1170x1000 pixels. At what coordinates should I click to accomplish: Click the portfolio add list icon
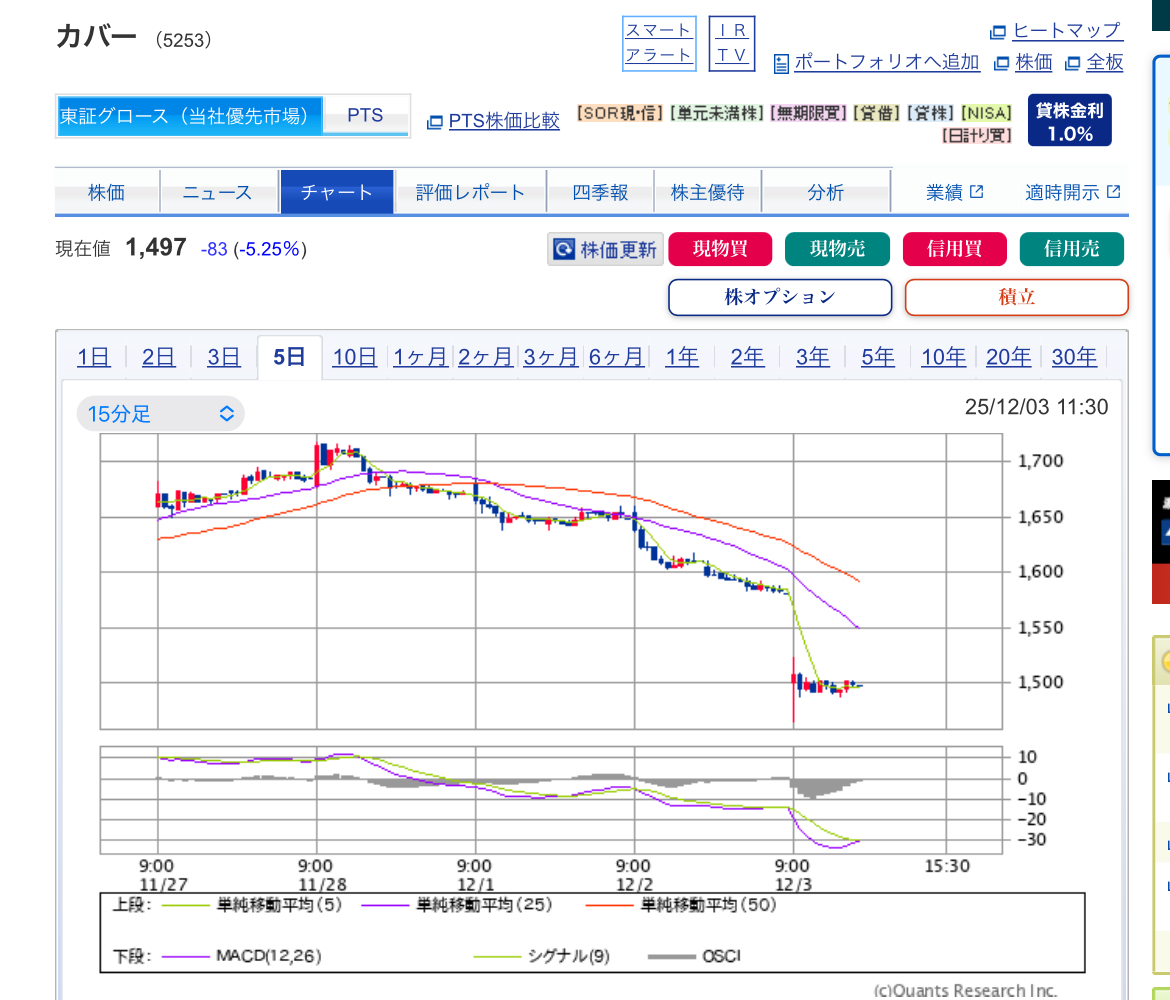[x=782, y=63]
